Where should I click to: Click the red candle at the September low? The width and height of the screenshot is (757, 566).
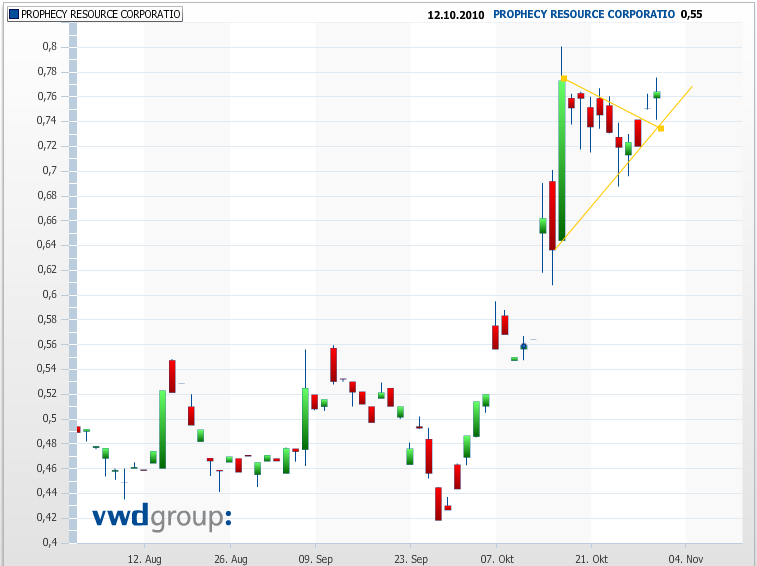[x=438, y=503]
